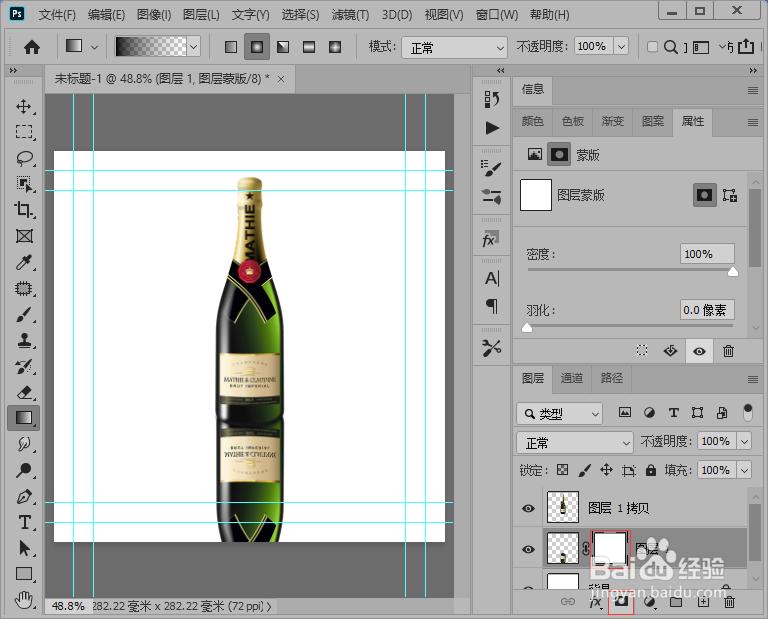This screenshot has width=768, height=619.
Task: Switch to the 路径 tab
Action: click(x=611, y=378)
